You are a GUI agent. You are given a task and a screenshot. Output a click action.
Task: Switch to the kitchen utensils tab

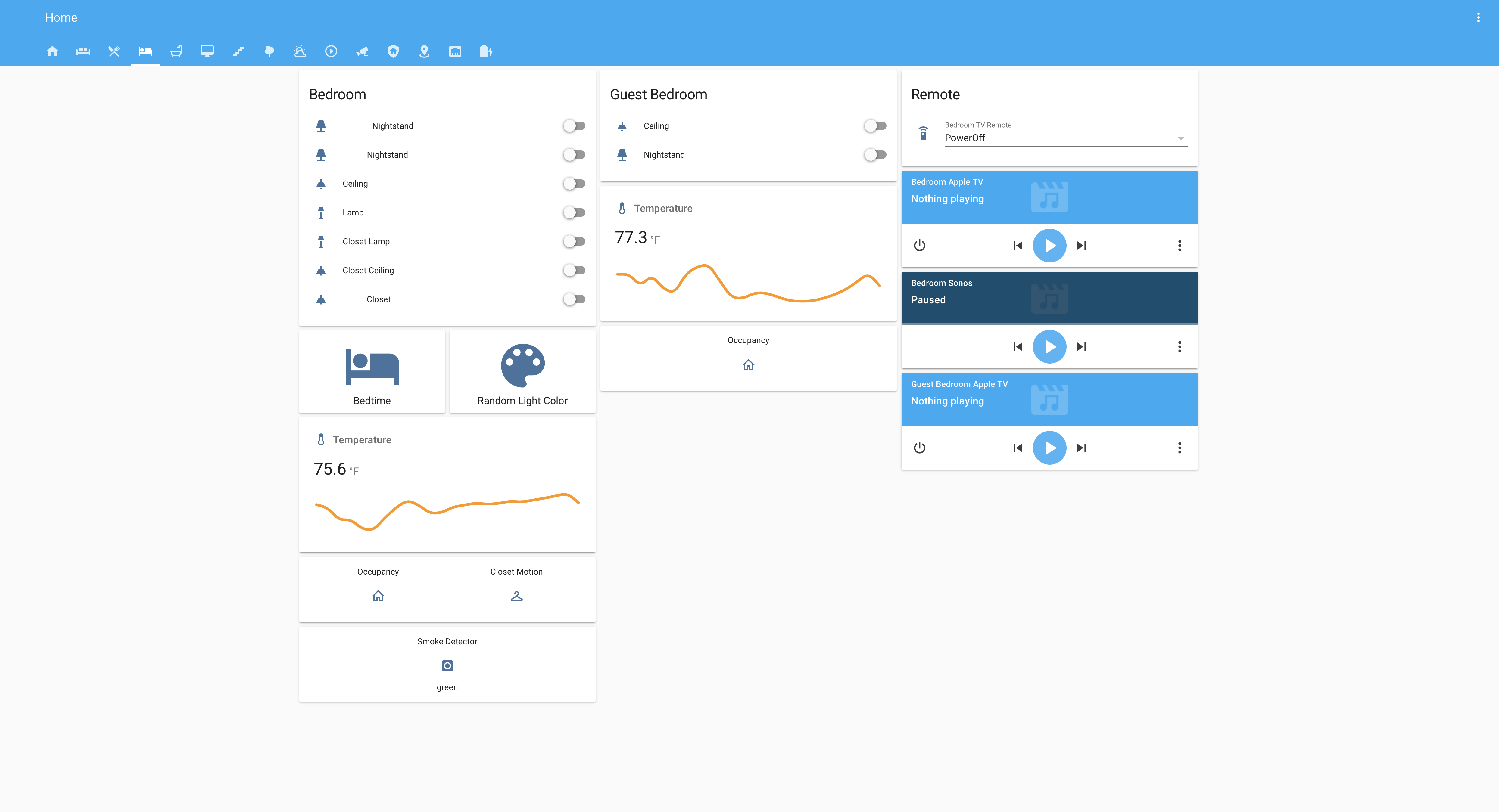tap(114, 51)
